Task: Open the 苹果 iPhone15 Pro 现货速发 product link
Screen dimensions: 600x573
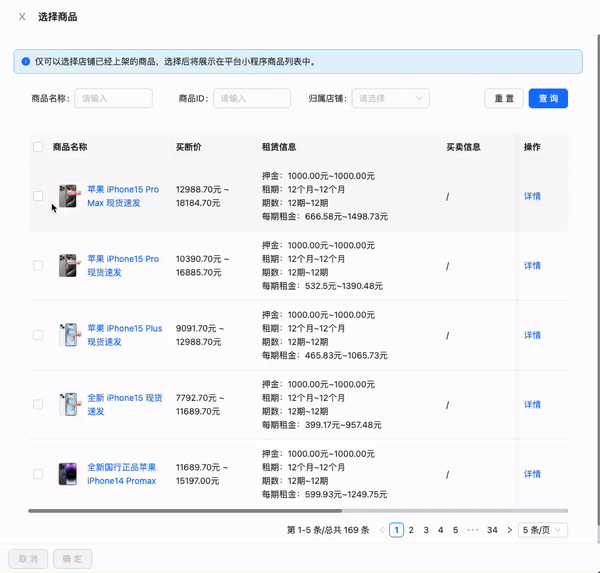Action: coord(123,266)
